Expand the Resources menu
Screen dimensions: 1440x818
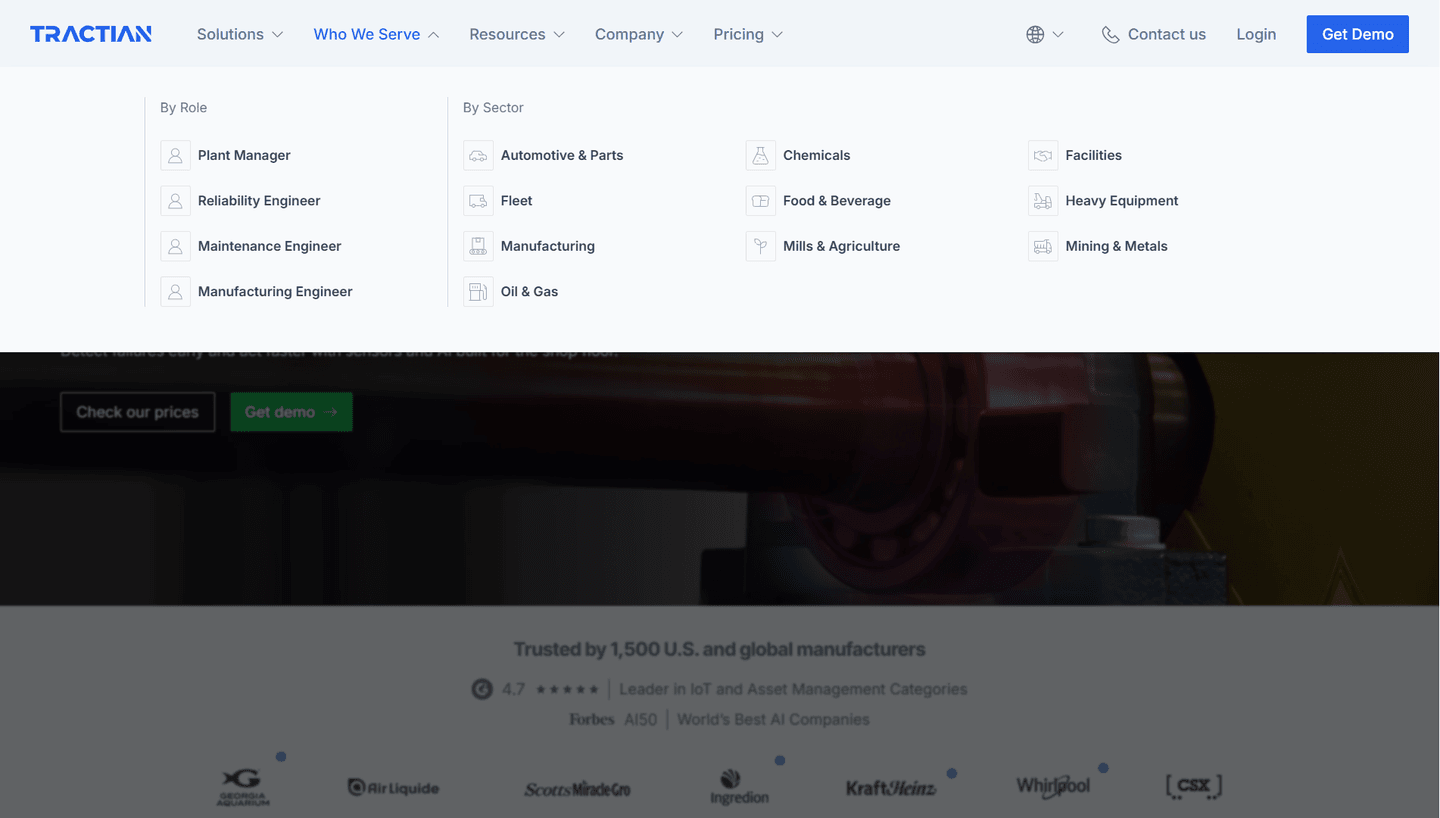point(517,34)
